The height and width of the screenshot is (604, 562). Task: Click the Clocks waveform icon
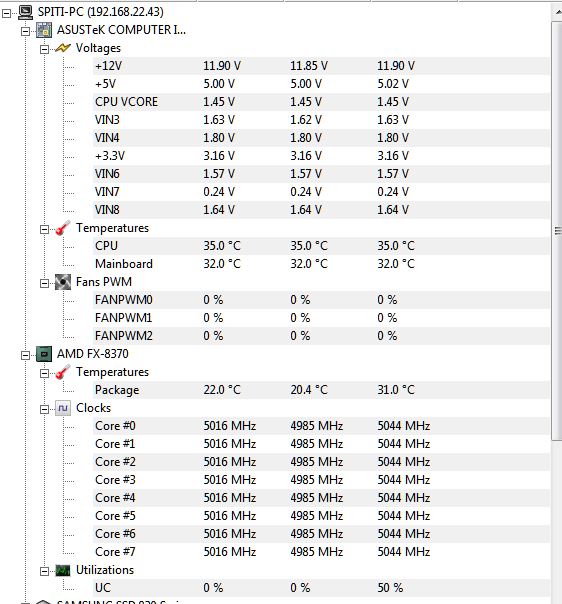click(63, 408)
